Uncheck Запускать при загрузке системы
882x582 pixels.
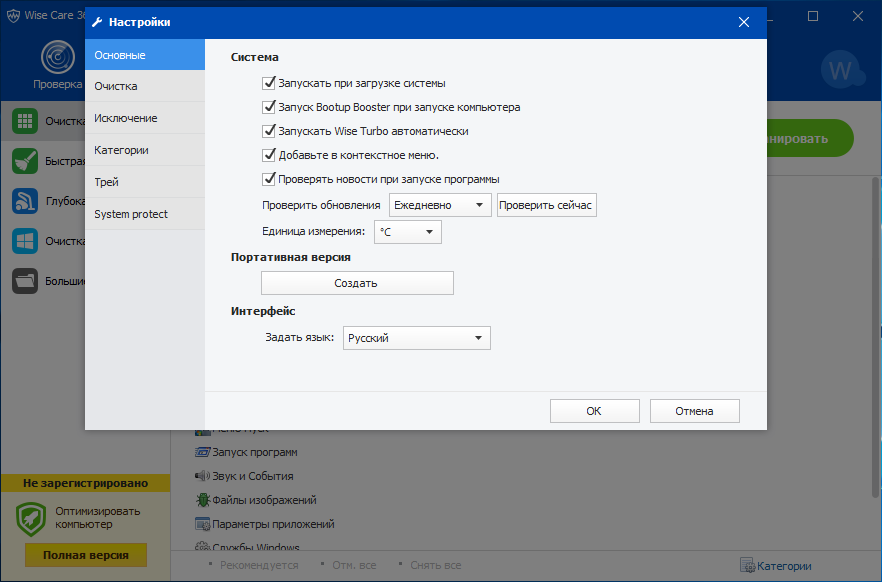269,83
